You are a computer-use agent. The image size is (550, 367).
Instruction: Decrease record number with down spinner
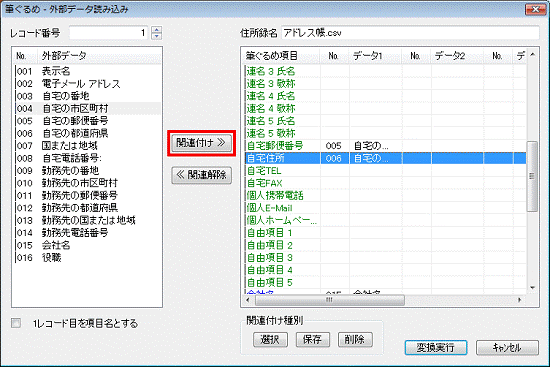pyautogui.click(x=157, y=36)
